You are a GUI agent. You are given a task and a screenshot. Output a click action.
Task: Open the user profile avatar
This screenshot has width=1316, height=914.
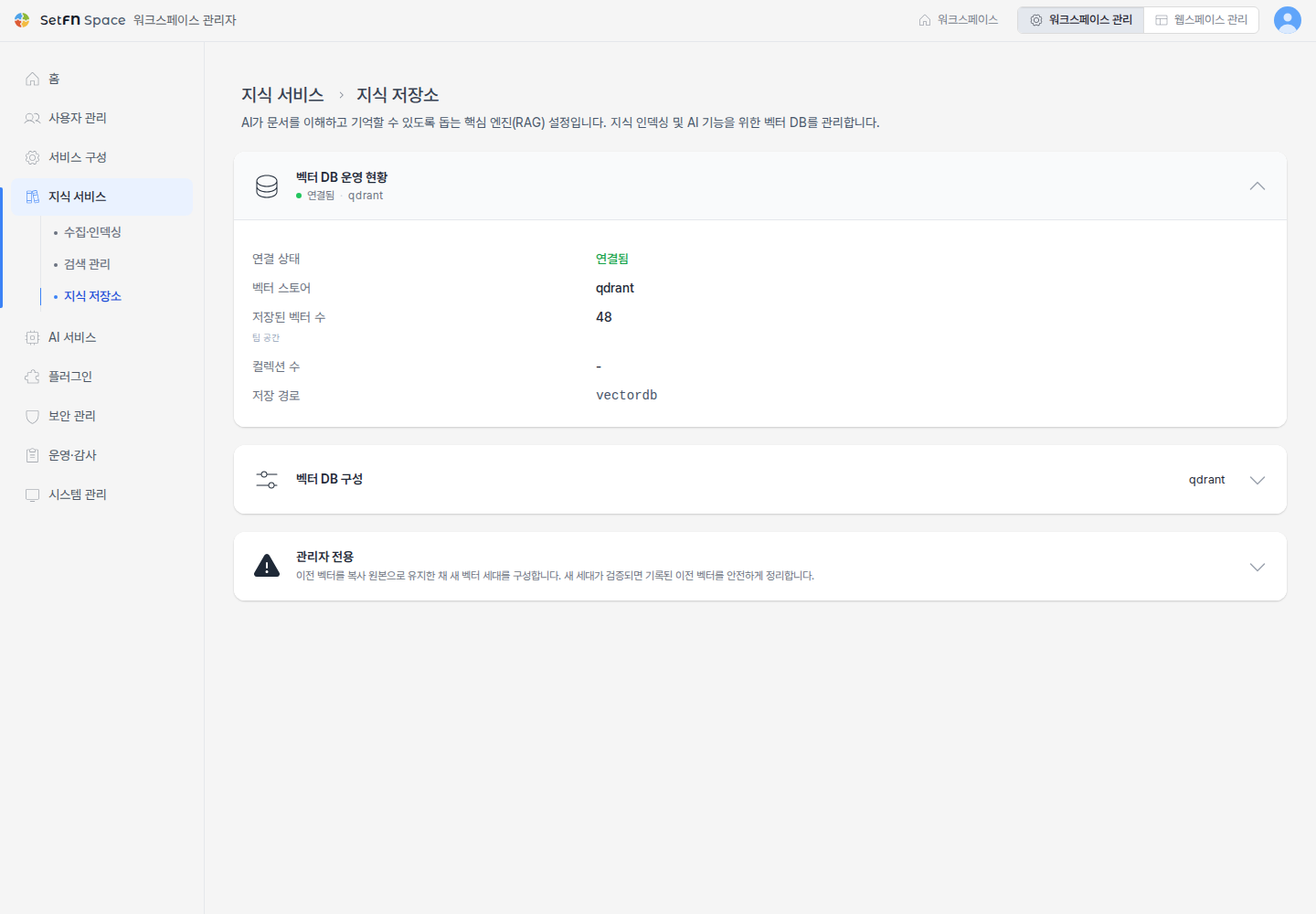tap(1288, 20)
